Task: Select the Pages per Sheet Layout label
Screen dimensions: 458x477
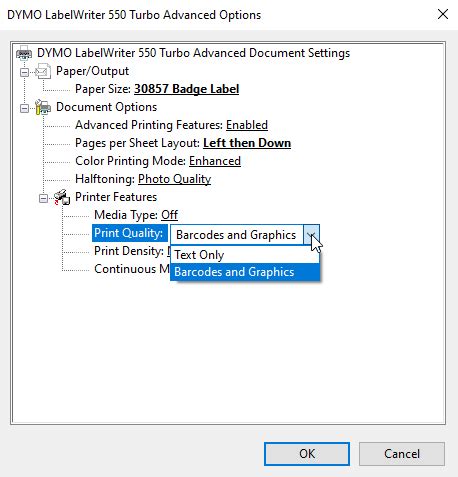Action: (x=138, y=143)
